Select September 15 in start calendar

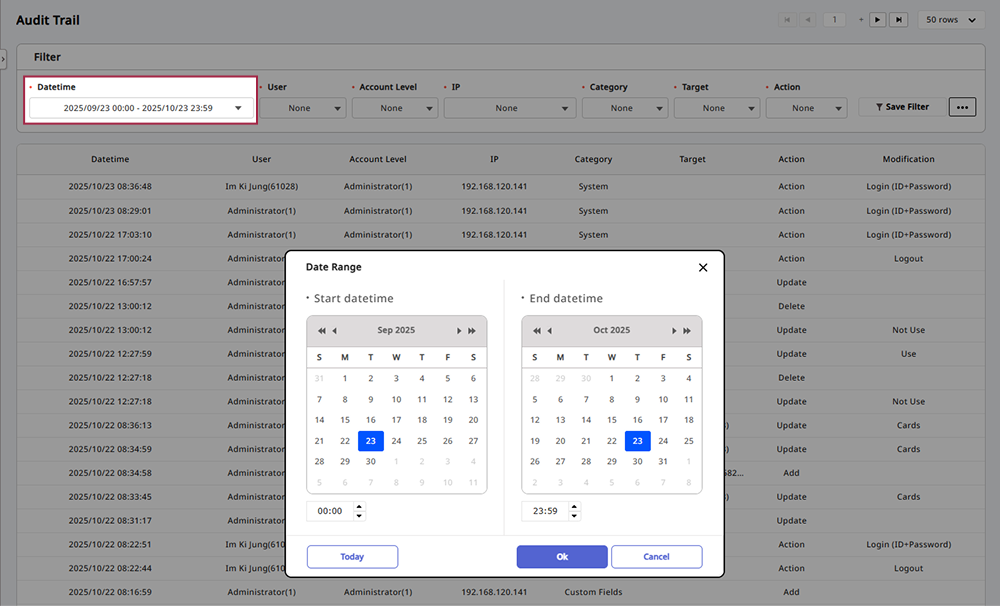[x=345, y=420]
